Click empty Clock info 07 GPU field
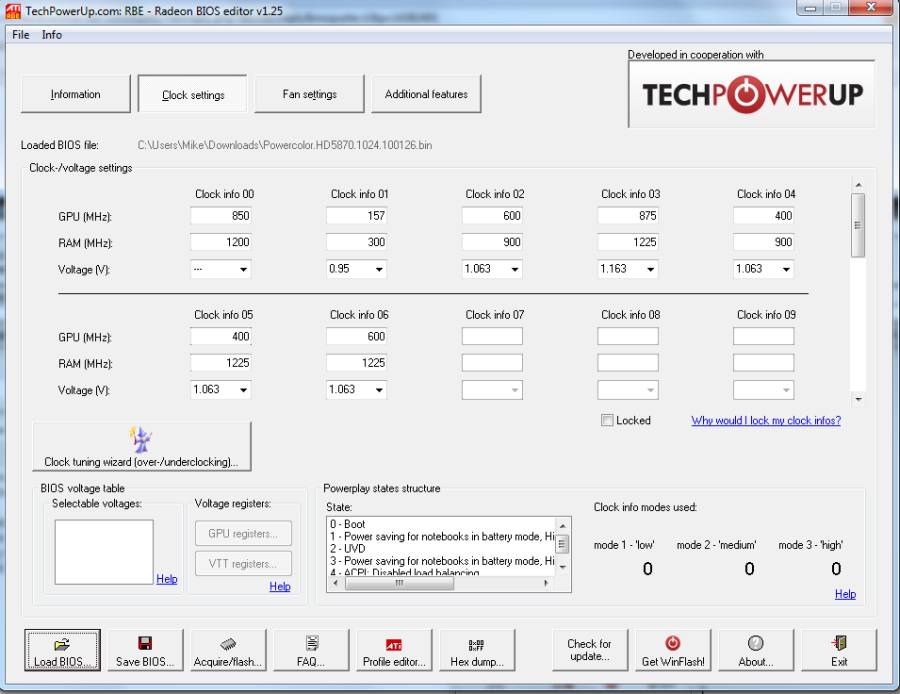 tap(492, 336)
